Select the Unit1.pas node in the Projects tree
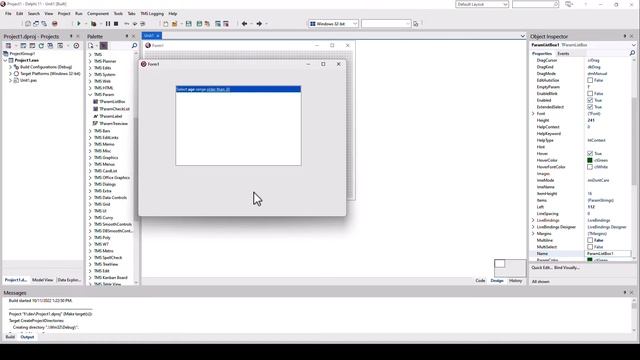Screen dimensions: 640x360 coord(28,80)
